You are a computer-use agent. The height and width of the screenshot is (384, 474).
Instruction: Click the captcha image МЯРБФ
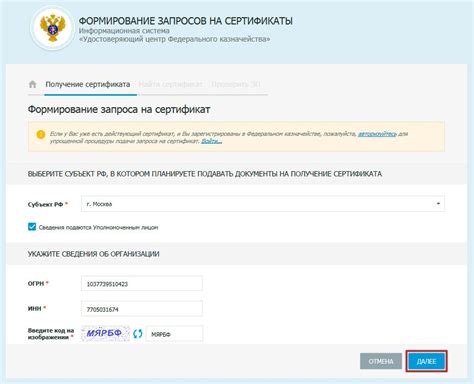click(105, 333)
